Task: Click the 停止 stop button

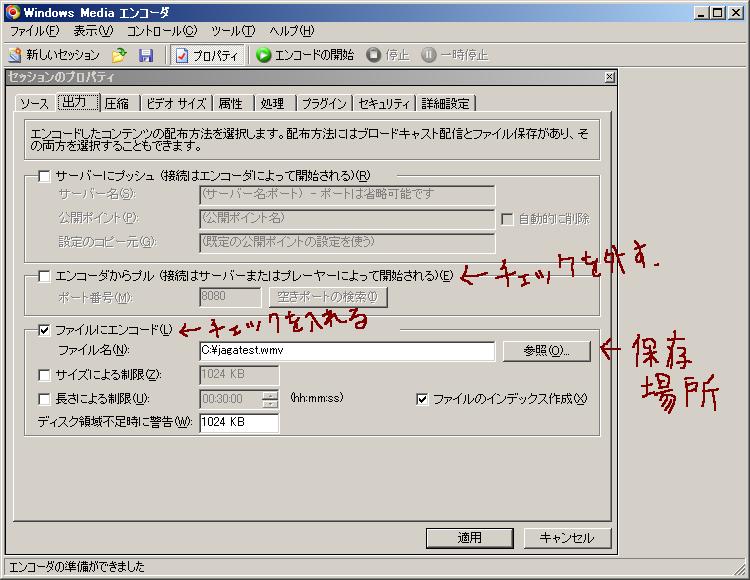Action: pos(387,55)
